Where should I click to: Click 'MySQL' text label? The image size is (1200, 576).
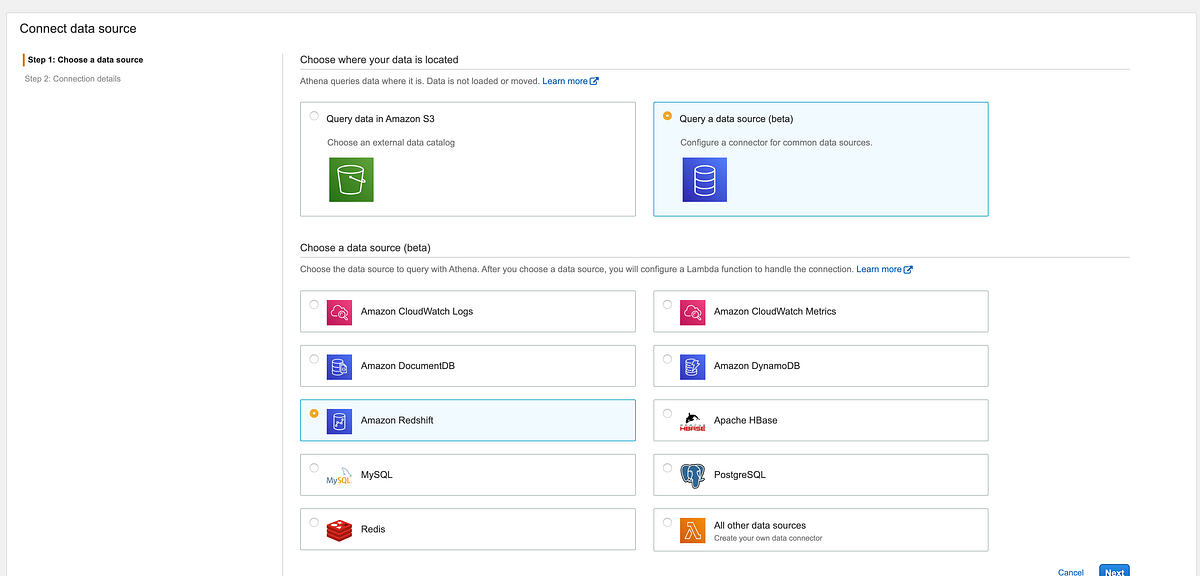(x=377, y=475)
